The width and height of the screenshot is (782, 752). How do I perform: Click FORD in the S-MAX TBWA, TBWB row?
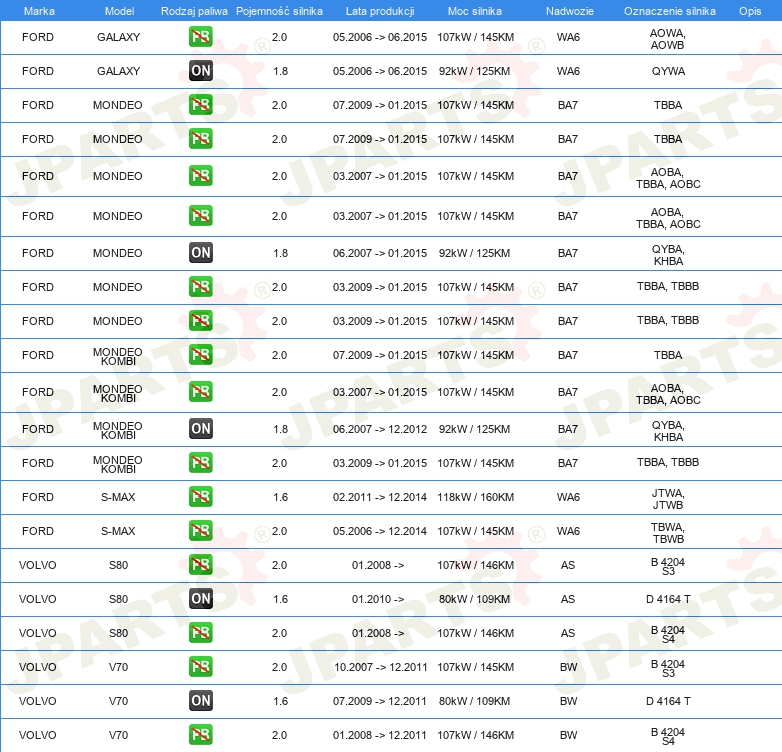coord(37,531)
